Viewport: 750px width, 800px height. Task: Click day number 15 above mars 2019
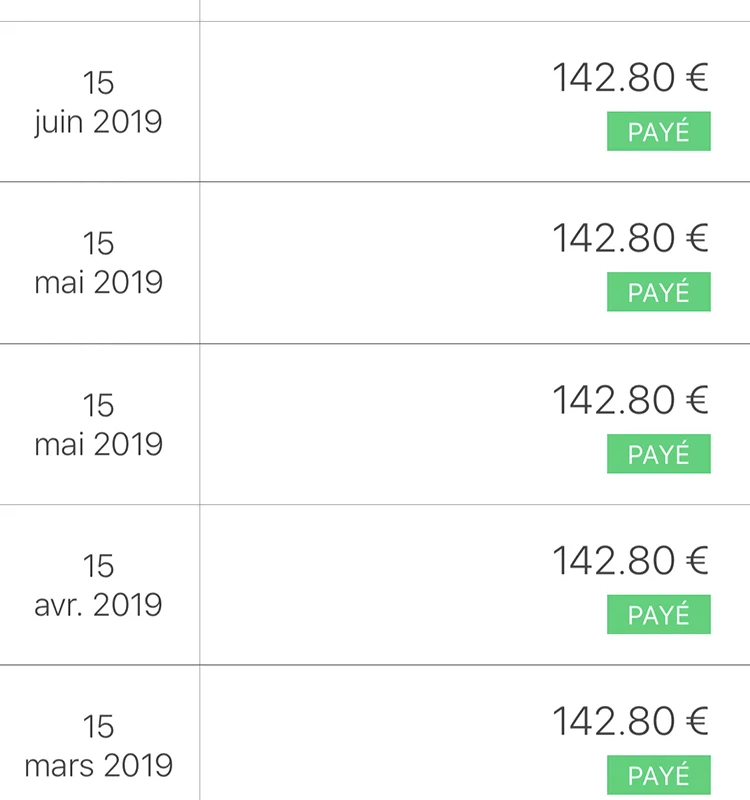point(98,727)
